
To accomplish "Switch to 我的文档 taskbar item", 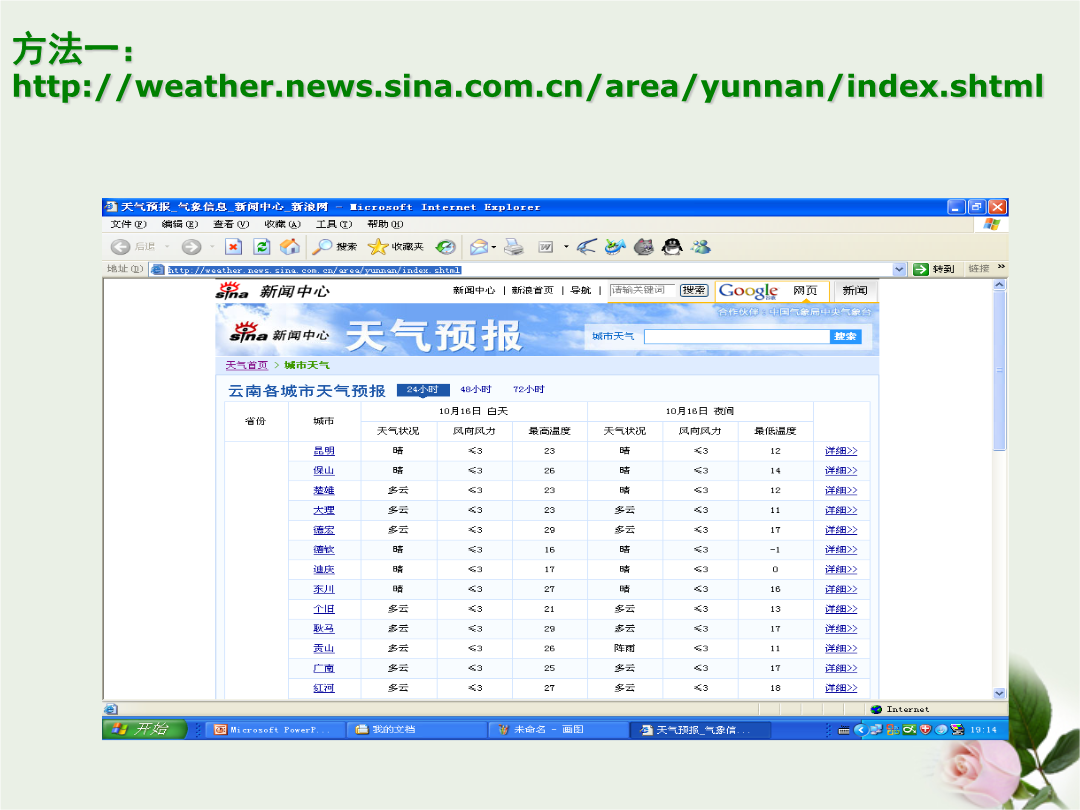I will coord(417,730).
